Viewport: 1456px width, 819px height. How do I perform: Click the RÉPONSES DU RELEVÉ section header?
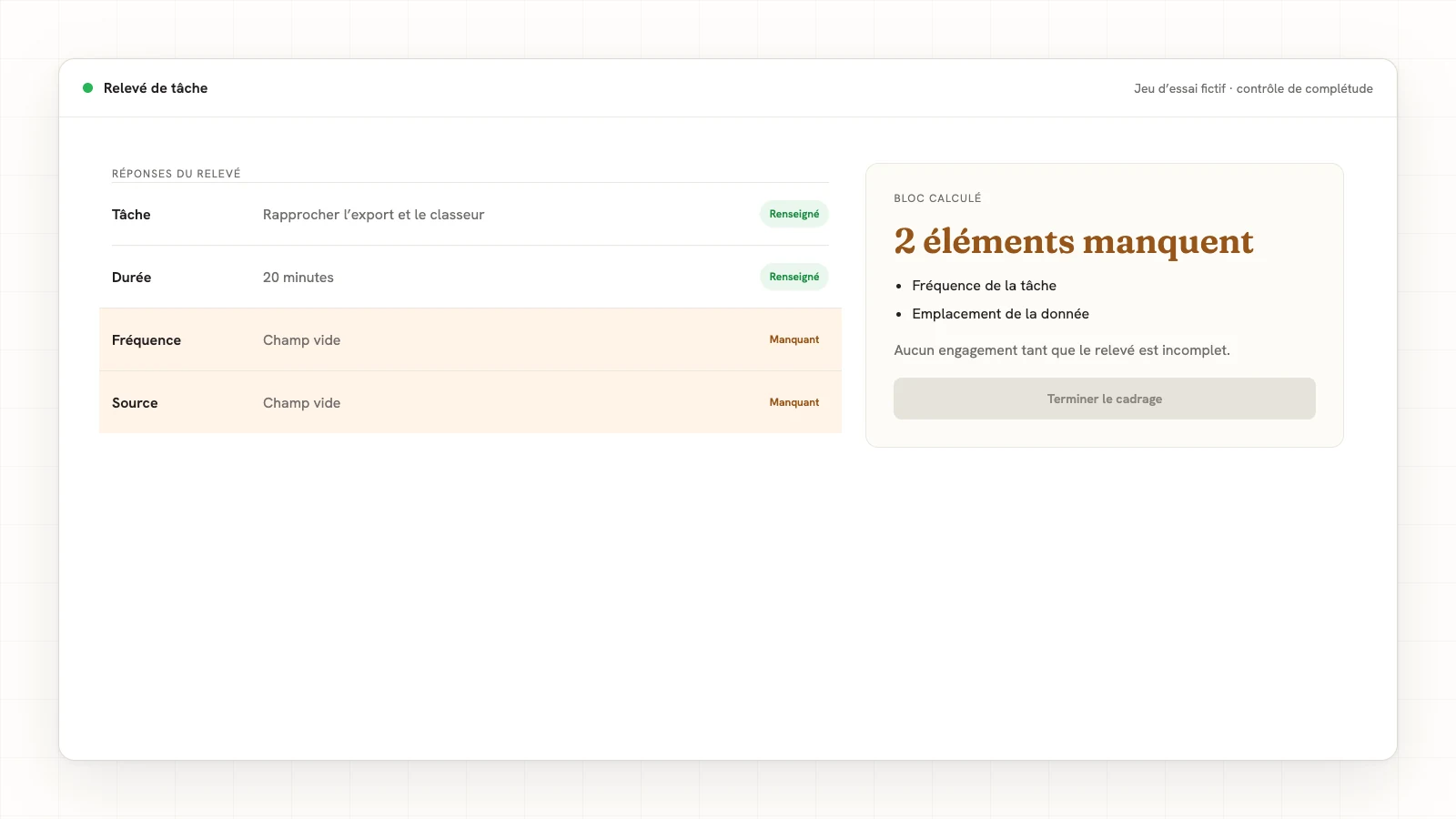point(177,174)
